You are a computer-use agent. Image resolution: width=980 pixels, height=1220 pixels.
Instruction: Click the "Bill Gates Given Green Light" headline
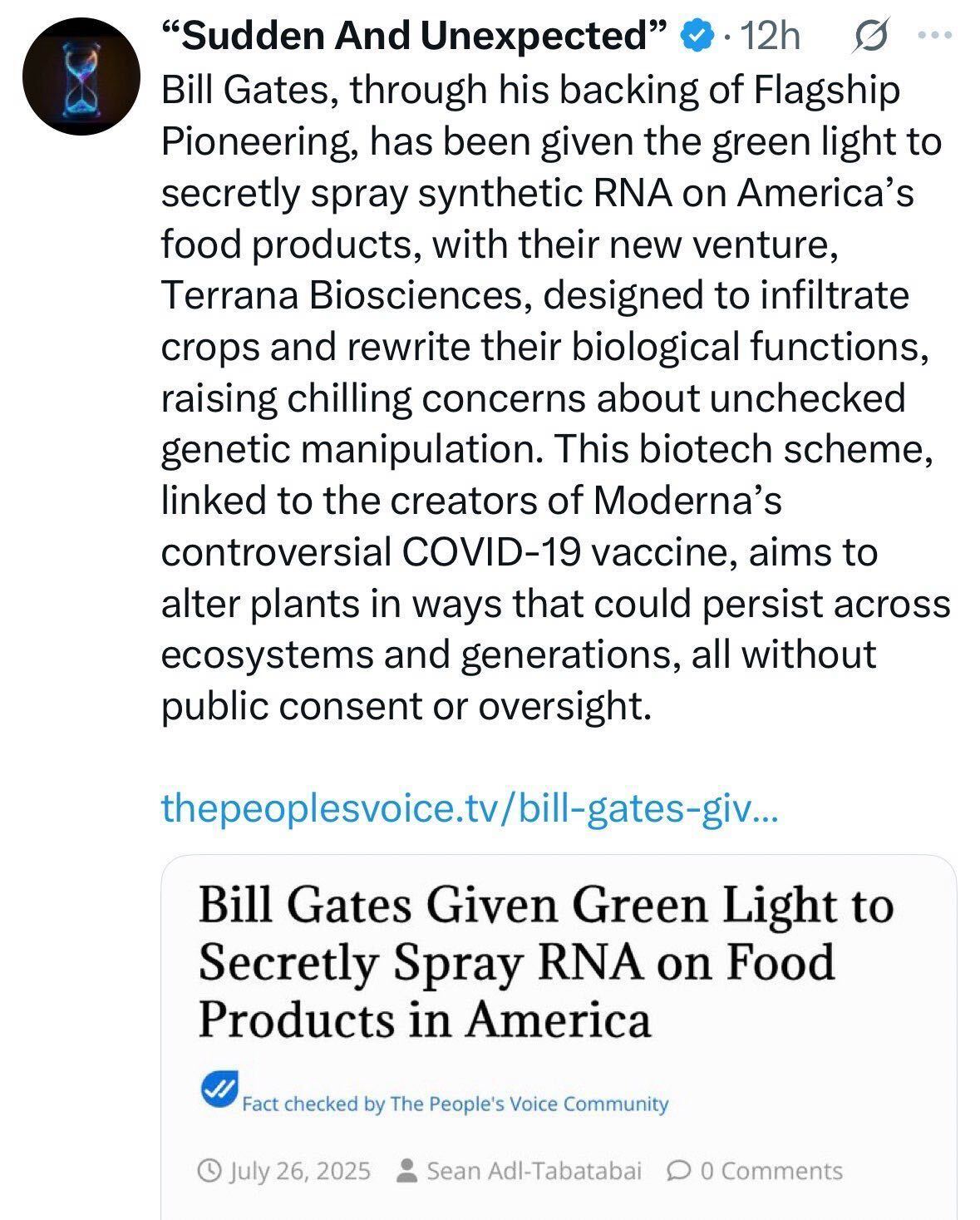click(x=545, y=961)
